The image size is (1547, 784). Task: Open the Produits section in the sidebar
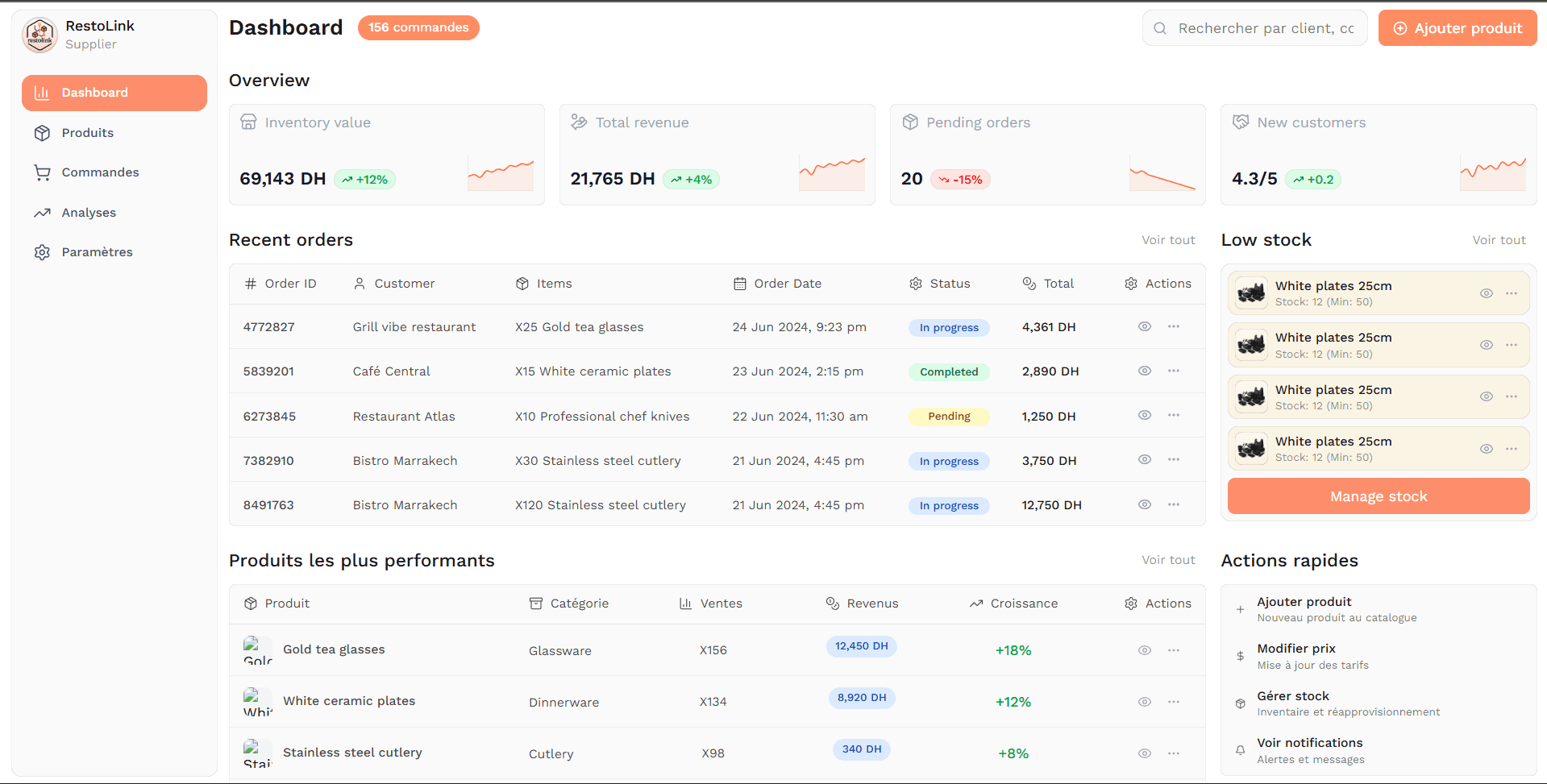click(x=87, y=132)
